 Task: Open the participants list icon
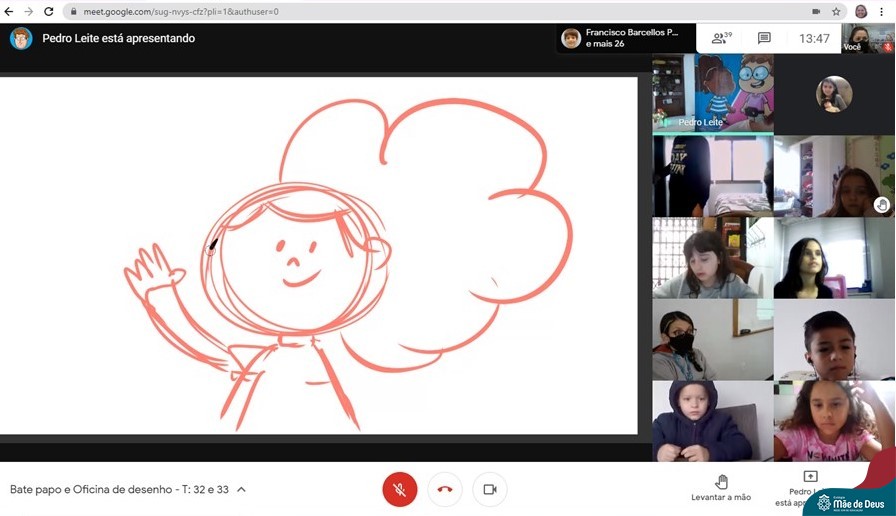pos(720,38)
